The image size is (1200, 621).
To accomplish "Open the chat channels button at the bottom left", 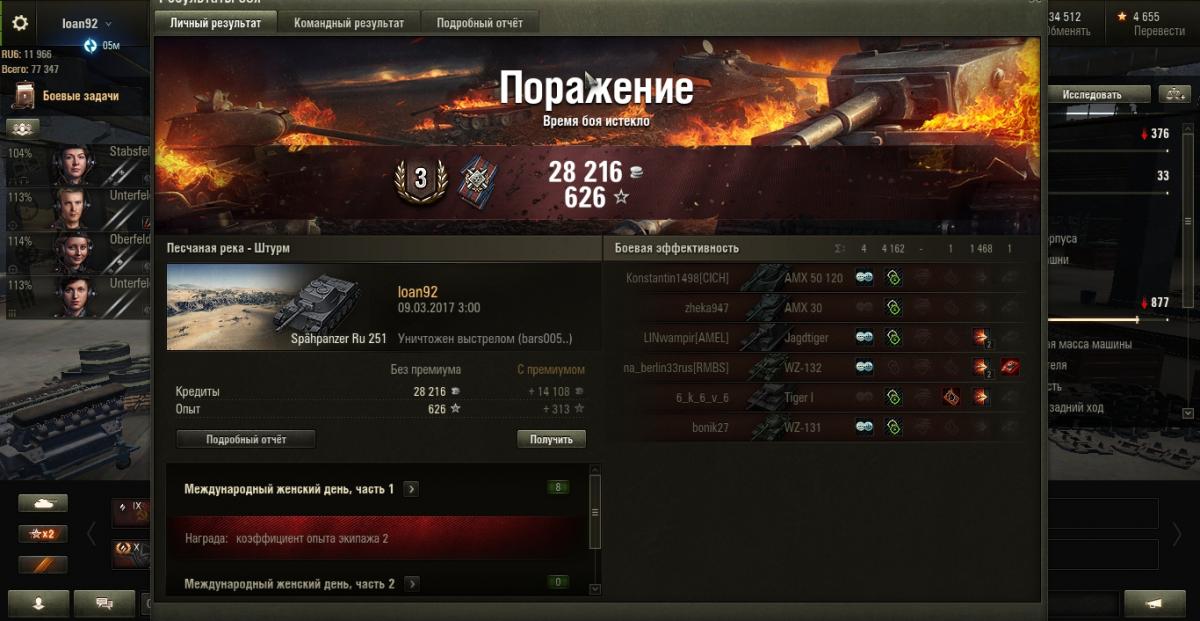I will (102, 603).
